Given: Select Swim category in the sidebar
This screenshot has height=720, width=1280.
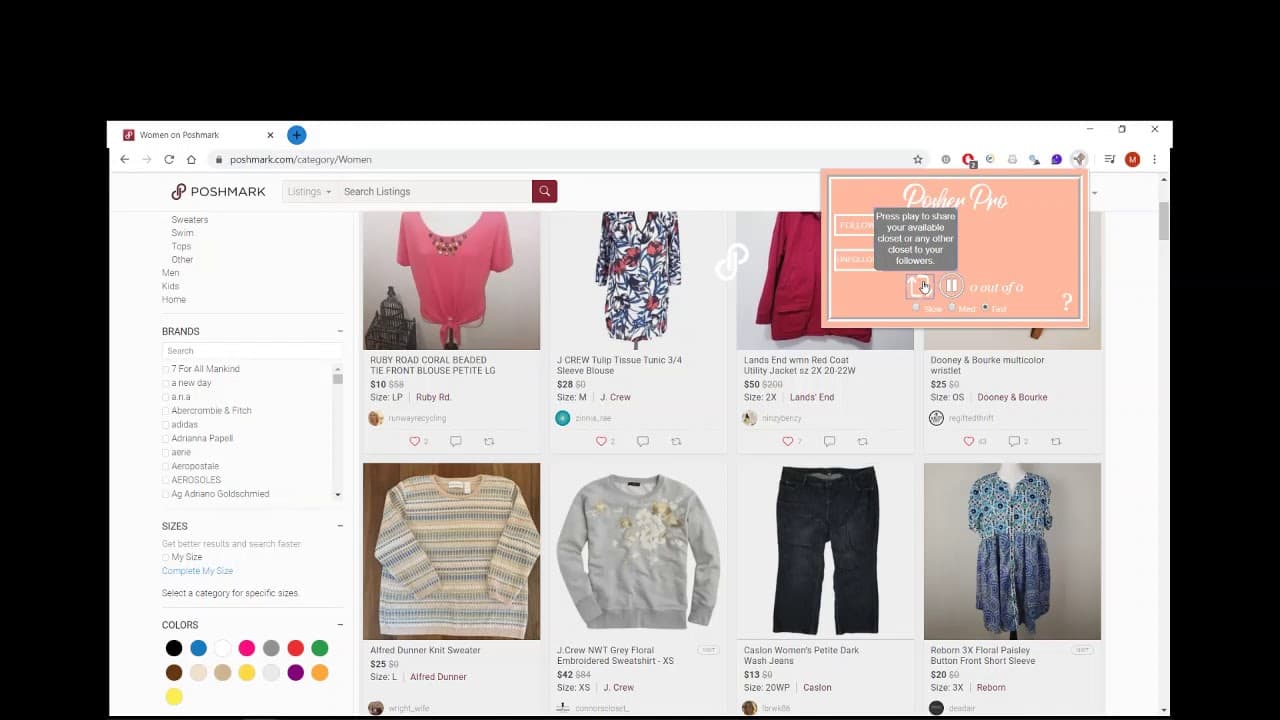Looking at the screenshot, I should pyautogui.click(x=182, y=233).
